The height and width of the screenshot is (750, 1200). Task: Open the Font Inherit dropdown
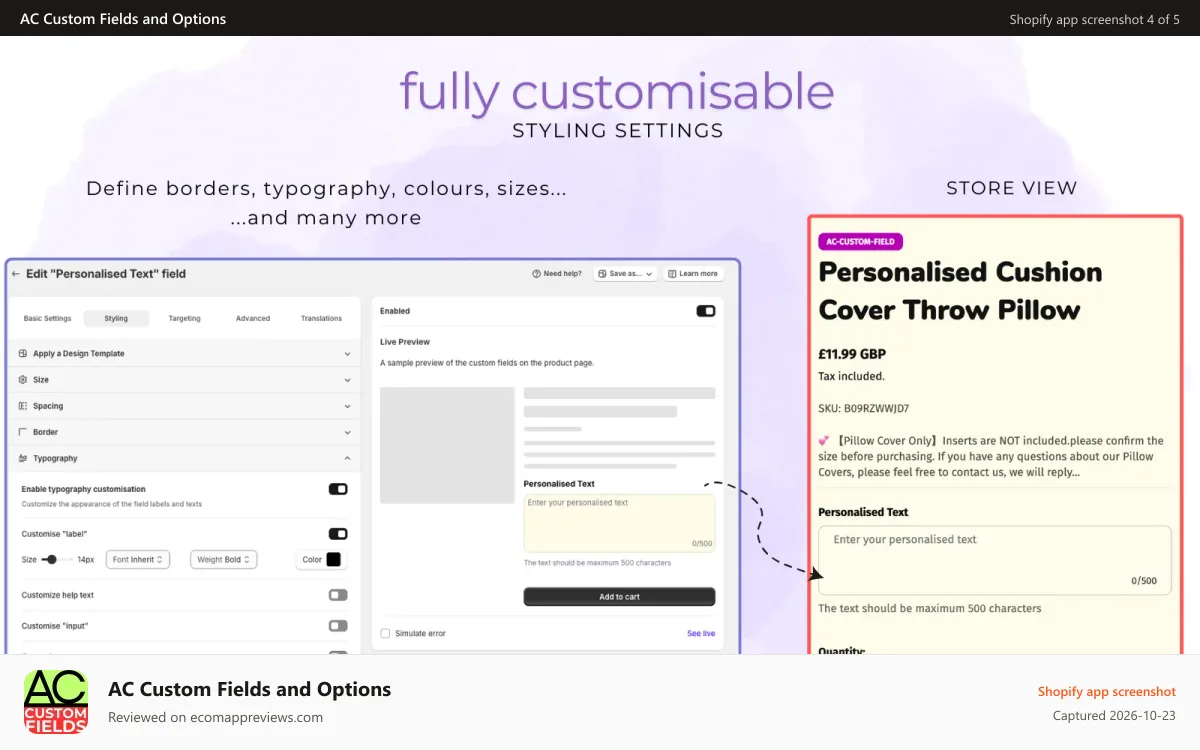138,560
